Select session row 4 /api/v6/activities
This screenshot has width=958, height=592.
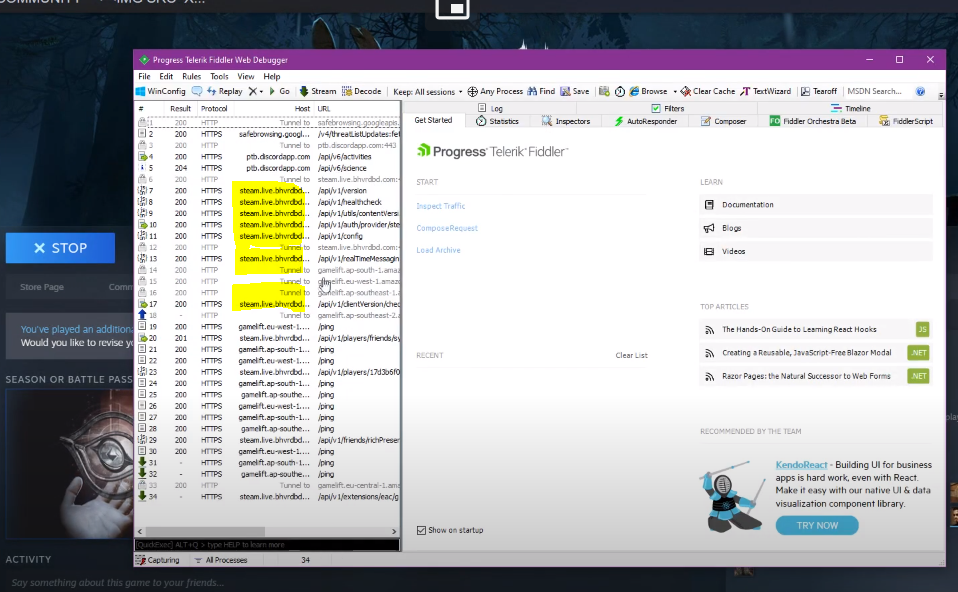(268, 156)
